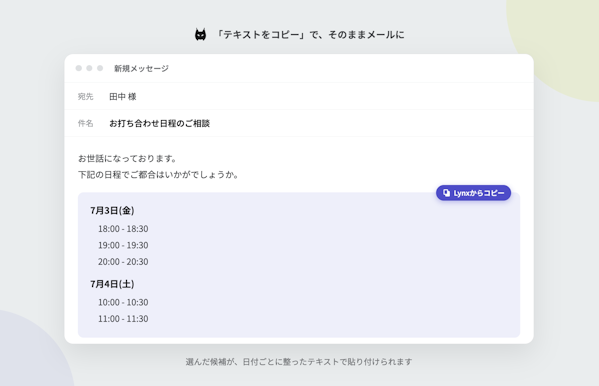Click the middle gray window control dot
The width and height of the screenshot is (599, 386).
[89, 68]
